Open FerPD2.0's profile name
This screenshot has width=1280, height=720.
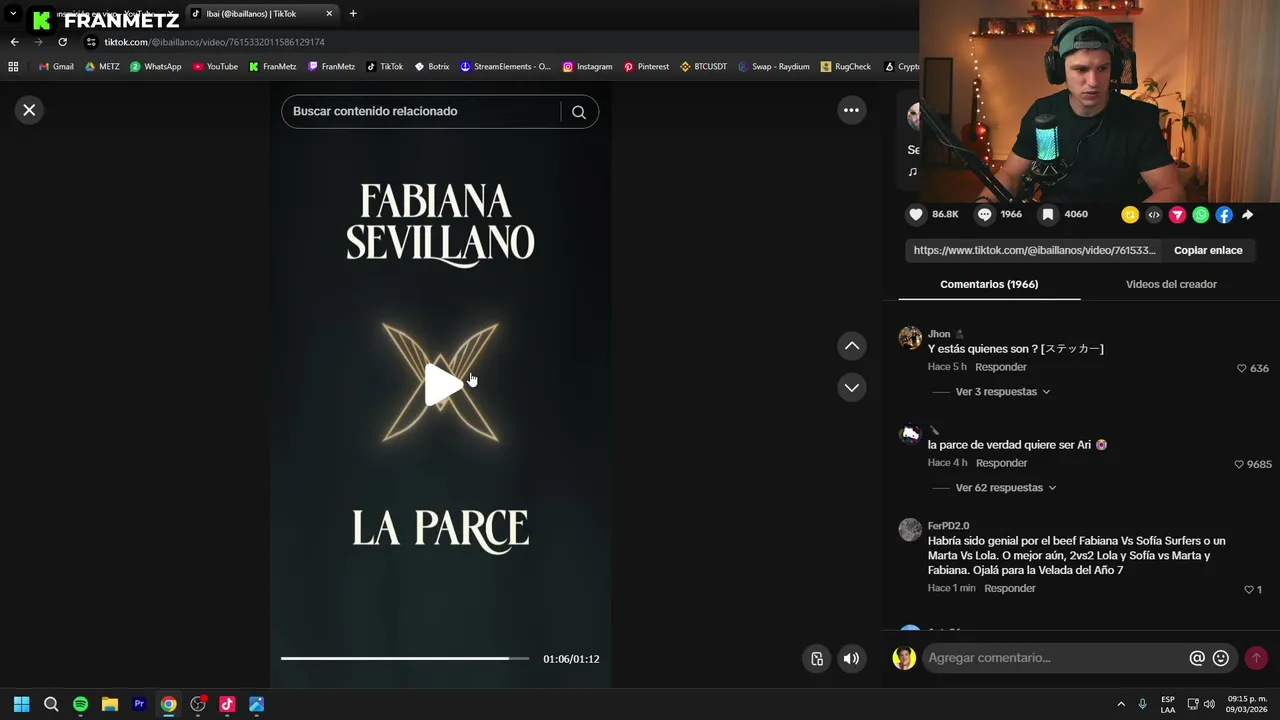948,526
